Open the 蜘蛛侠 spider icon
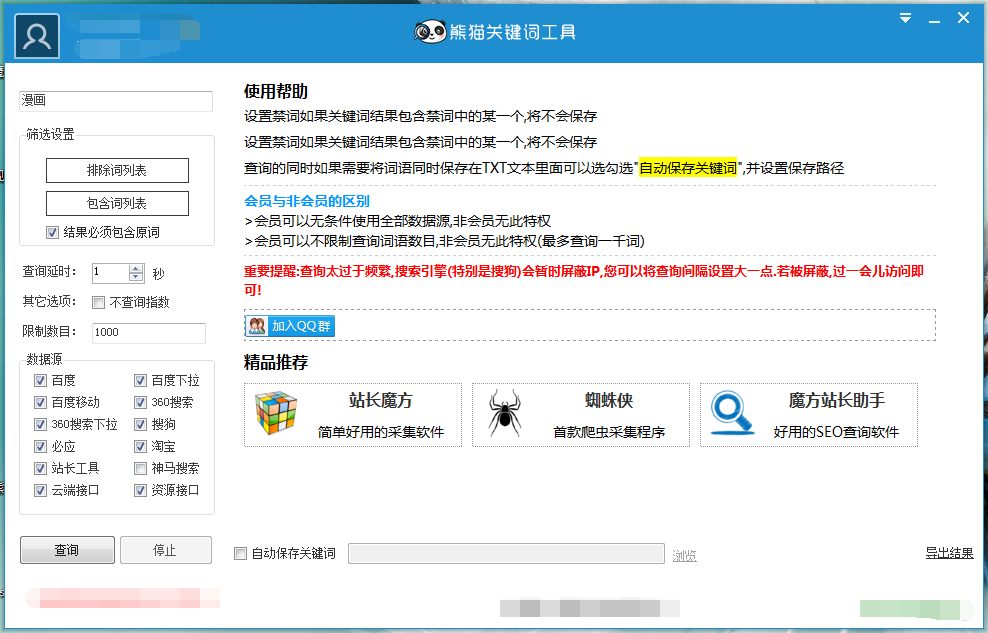The width and height of the screenshot is (988, 633). (505, 413)
